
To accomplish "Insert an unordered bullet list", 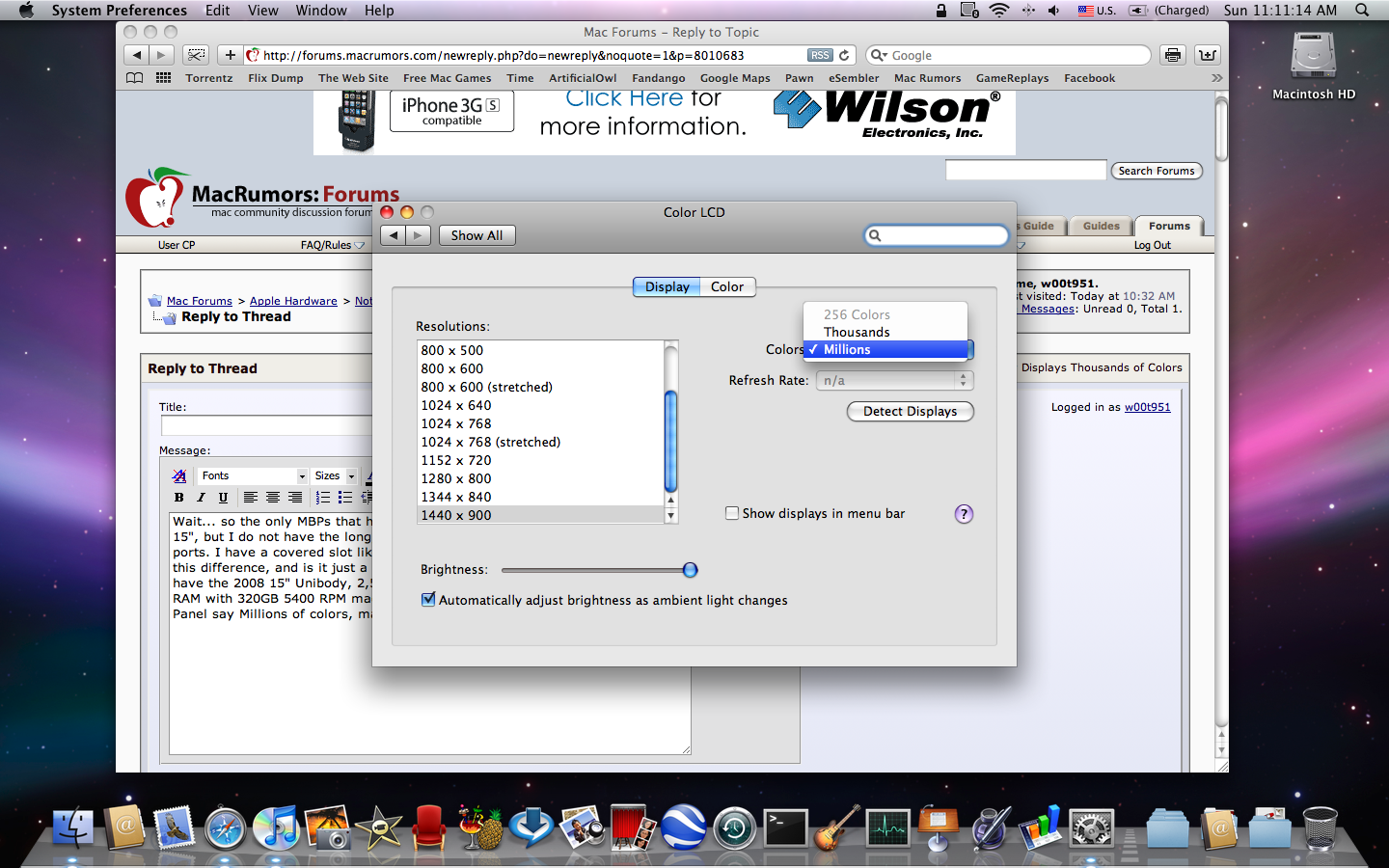I will click(345, 498).
